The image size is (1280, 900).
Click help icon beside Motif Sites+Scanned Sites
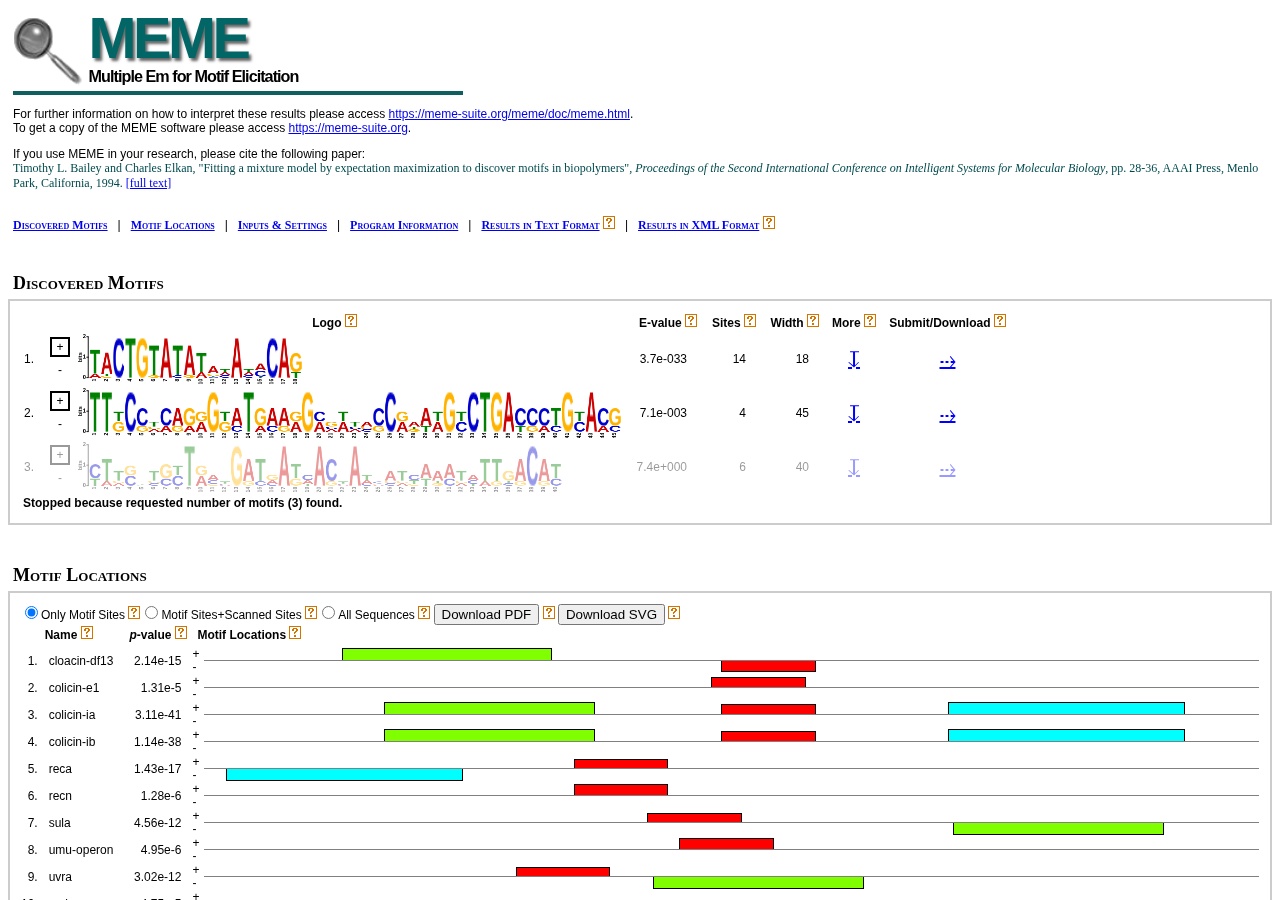[311, 613]
